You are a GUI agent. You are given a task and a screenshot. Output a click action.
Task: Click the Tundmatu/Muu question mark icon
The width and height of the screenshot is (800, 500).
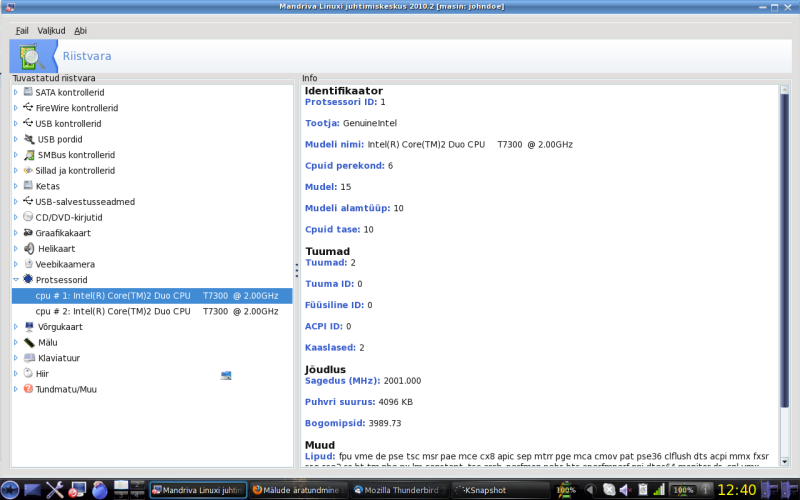click(x=29, y=389)
